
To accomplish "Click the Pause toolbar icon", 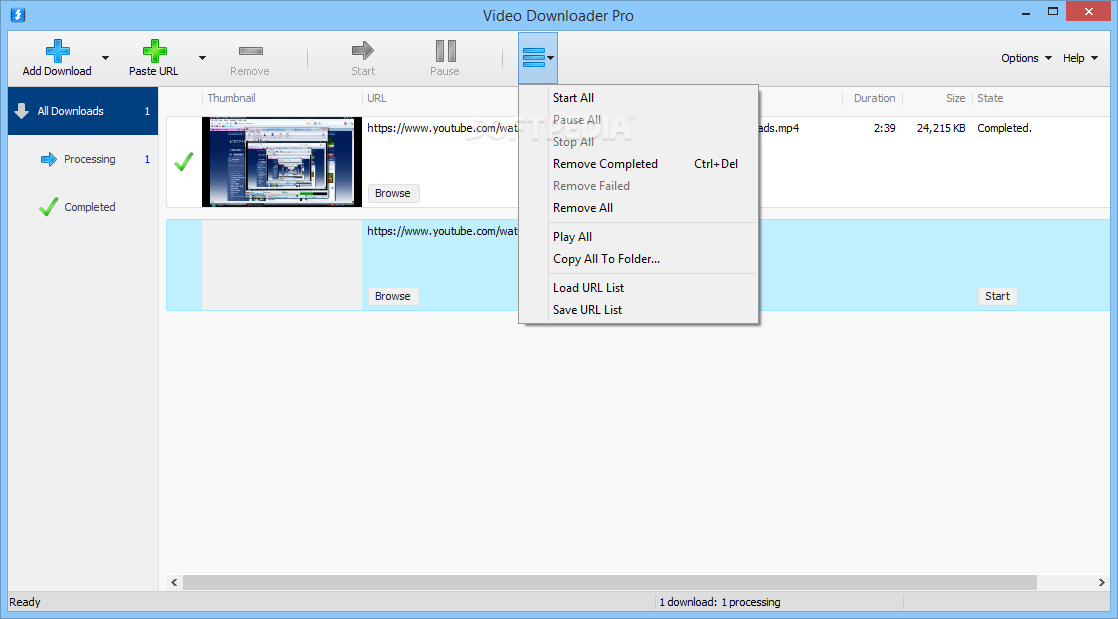I will tap(446, 51).
